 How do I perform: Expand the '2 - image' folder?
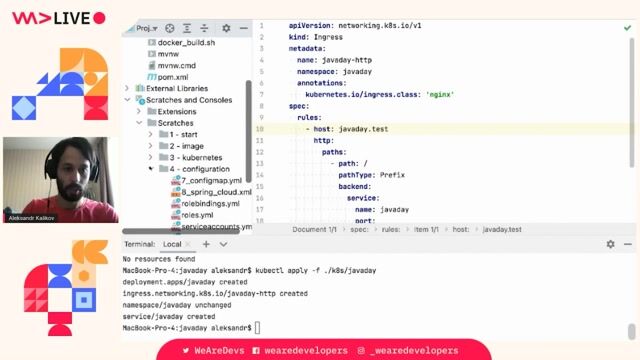(x=151, y=146)
